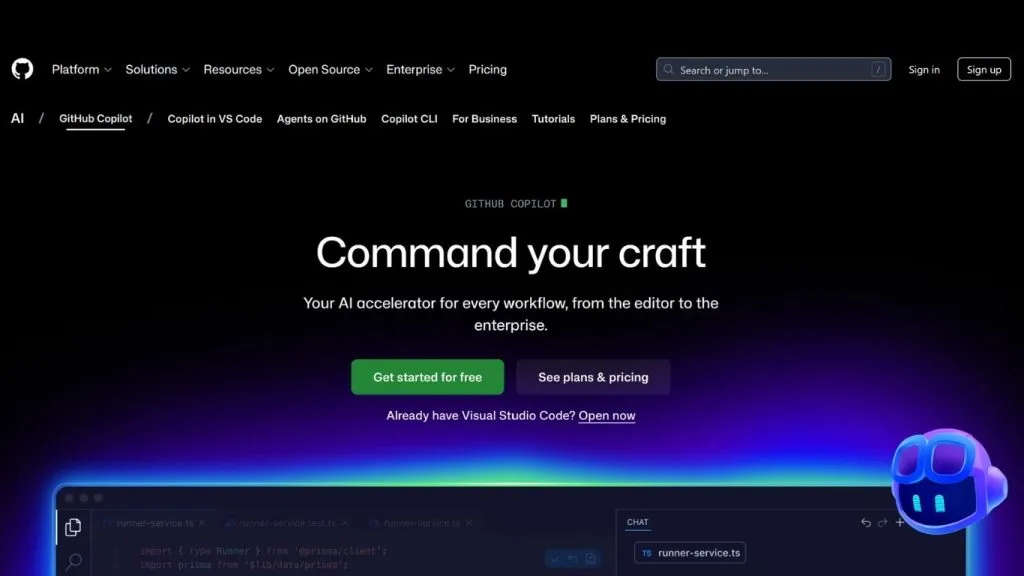Open the Copilot CLI tab
This screenshot has width=1024, height=576.
click(409, 119)
